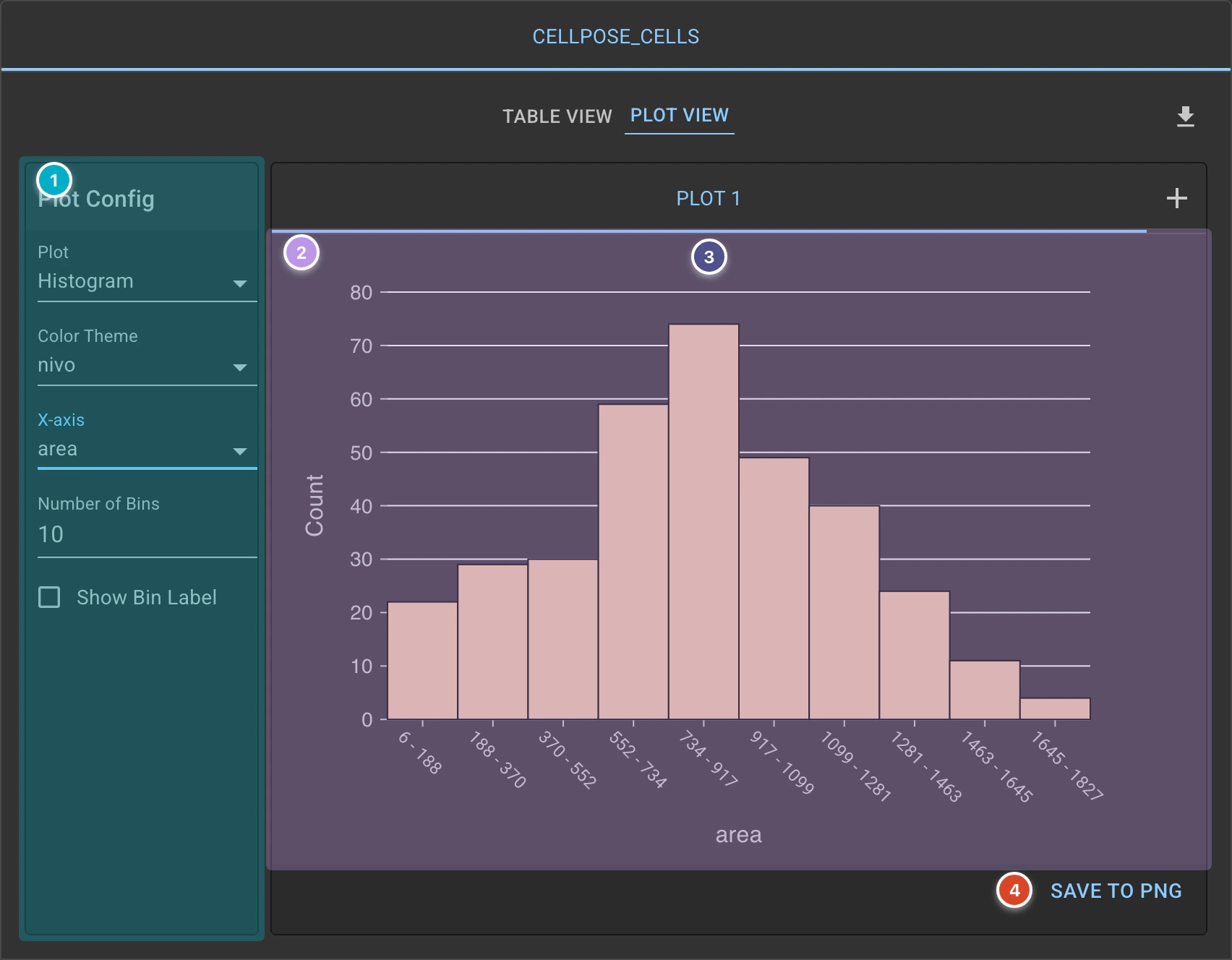
Task: Click the histogram bar for 1281 - 1463
Action: (915, 655)
